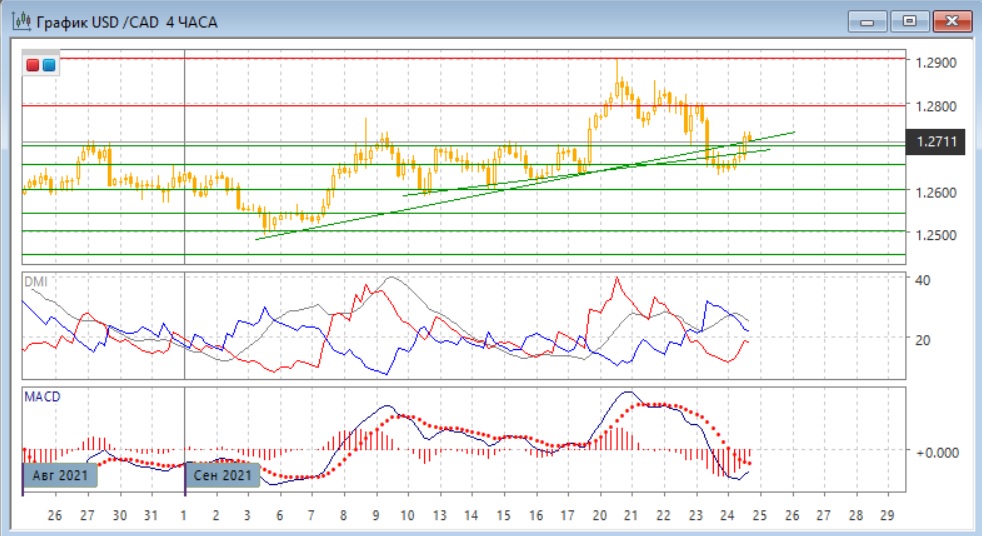Click the Сен 2021 month marker
Viewport: 982px width, 536px height.
[224, 475]
